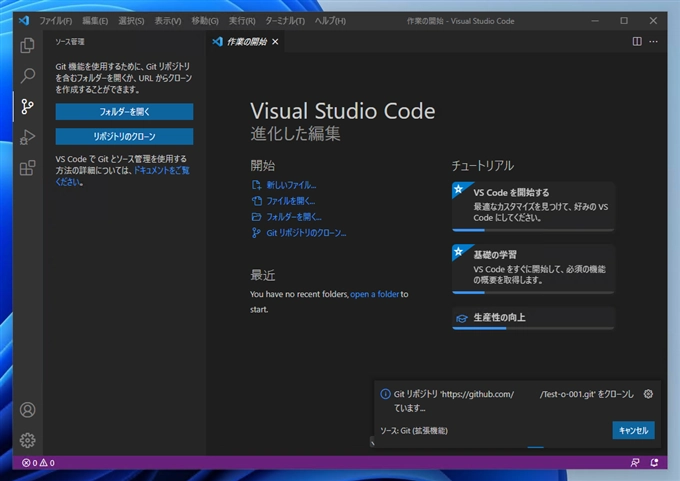This screenshot has width=680, height=481.
Task: Select the Source Control branch icon
Action: (27, 106)
